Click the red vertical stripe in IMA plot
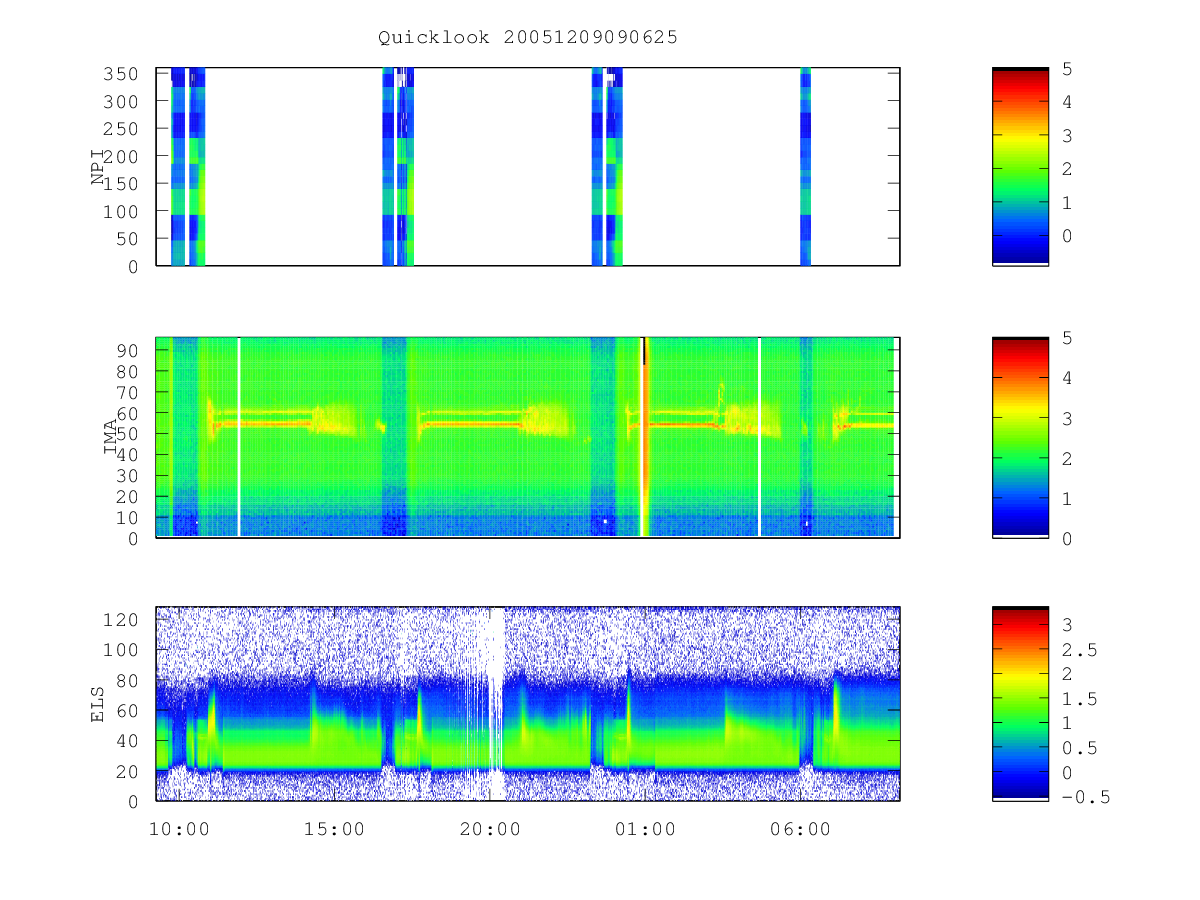 (645, 437)
